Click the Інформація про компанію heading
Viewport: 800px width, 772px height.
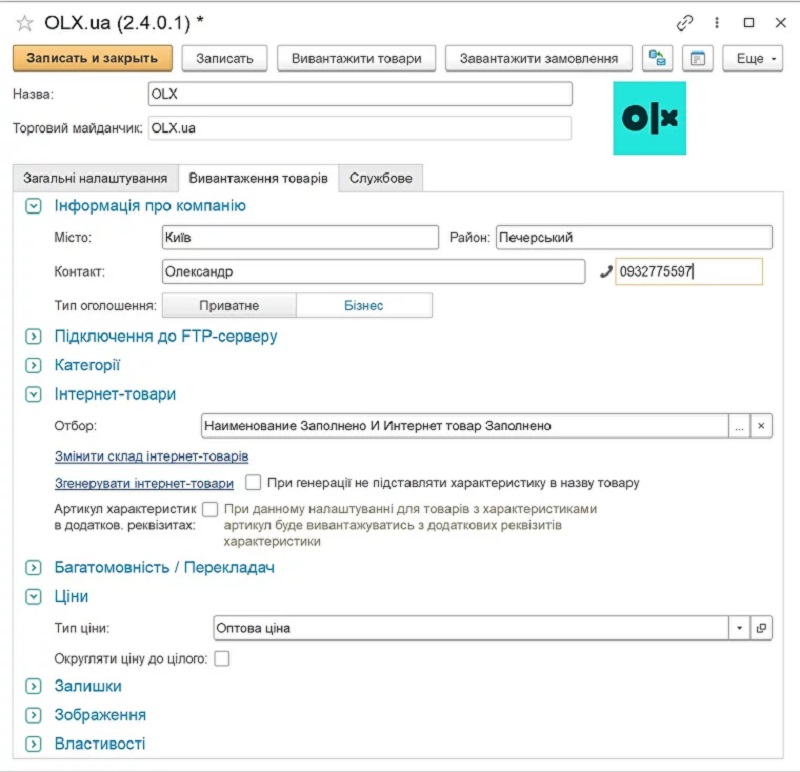point(150,206)
